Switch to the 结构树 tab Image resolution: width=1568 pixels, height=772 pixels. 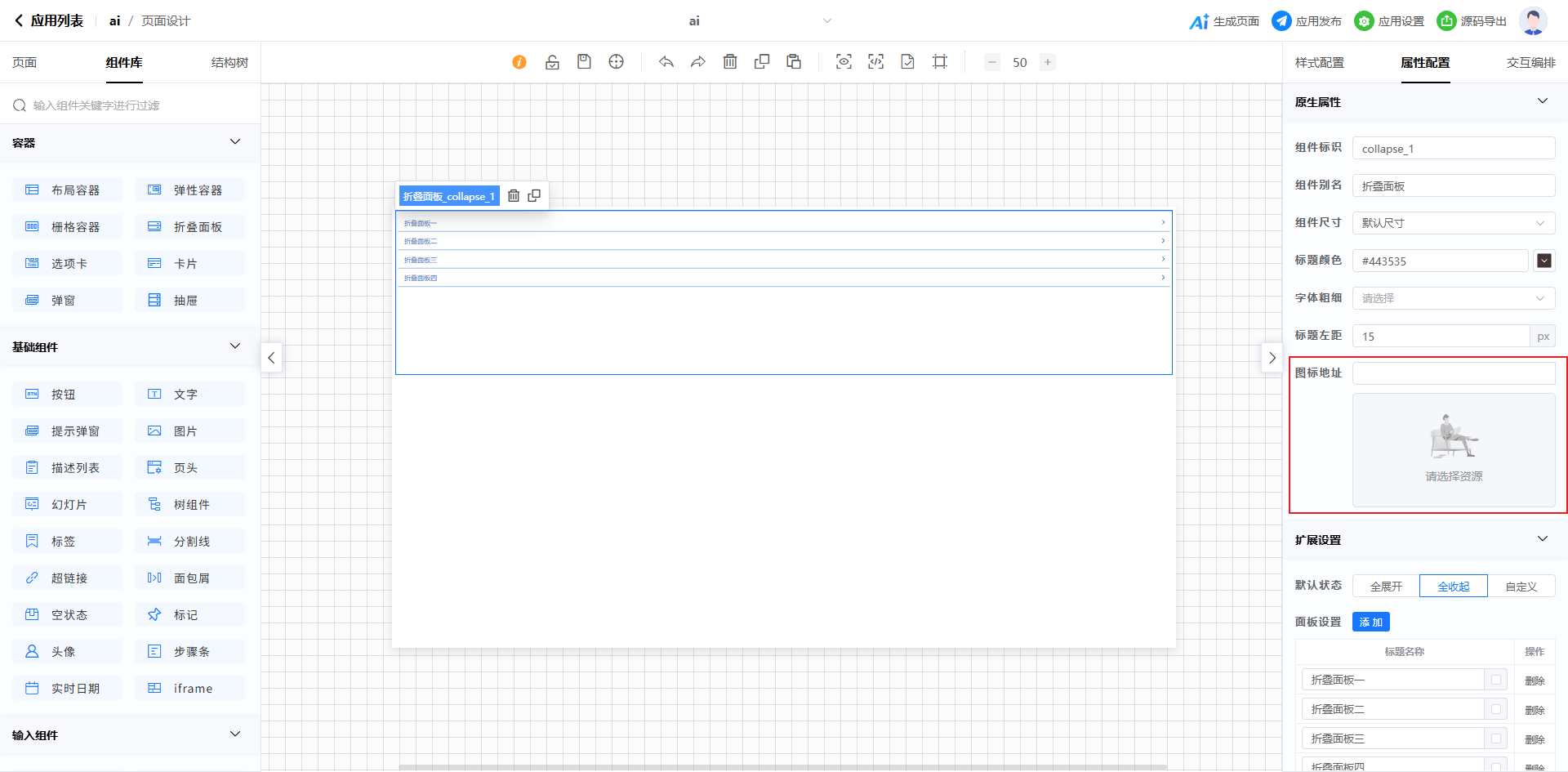coord(229,63)
